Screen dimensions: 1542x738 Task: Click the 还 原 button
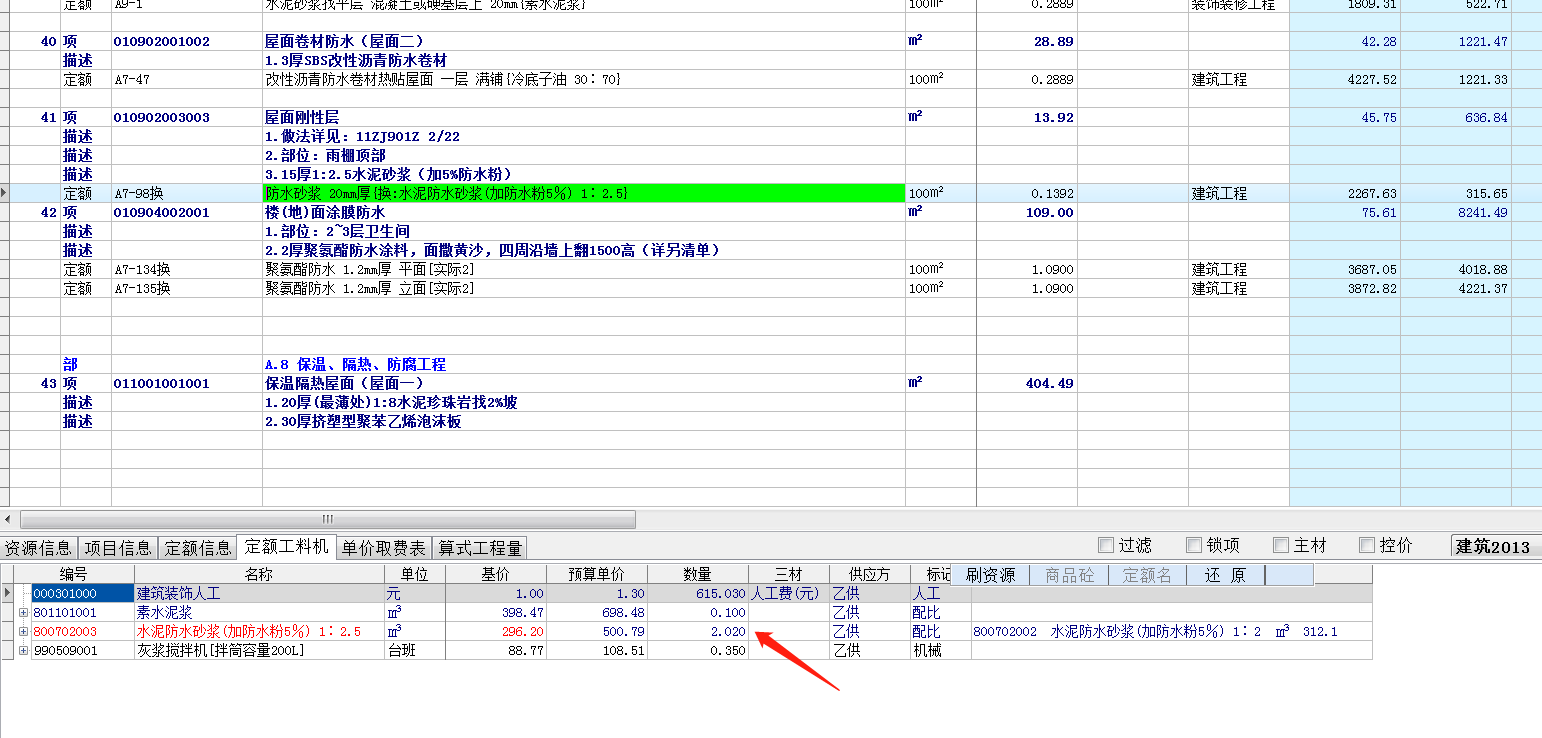pos(1225,575)
